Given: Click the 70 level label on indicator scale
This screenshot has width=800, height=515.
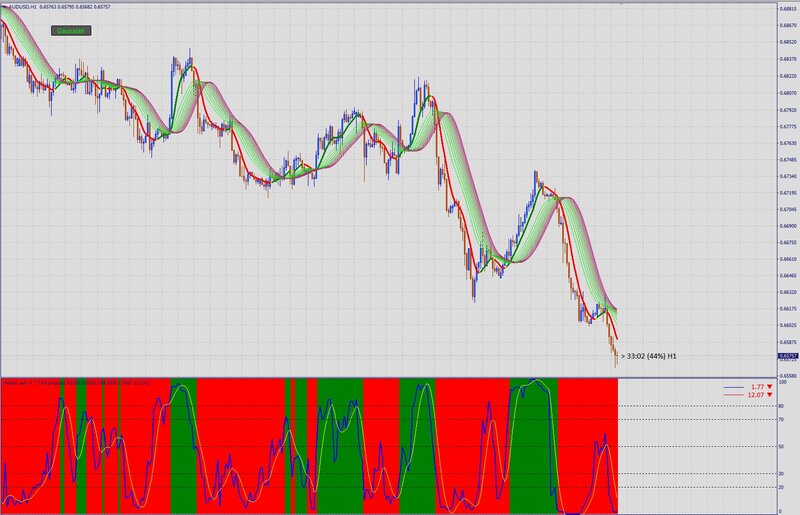Looking at the screenshot, I should 781,420.
